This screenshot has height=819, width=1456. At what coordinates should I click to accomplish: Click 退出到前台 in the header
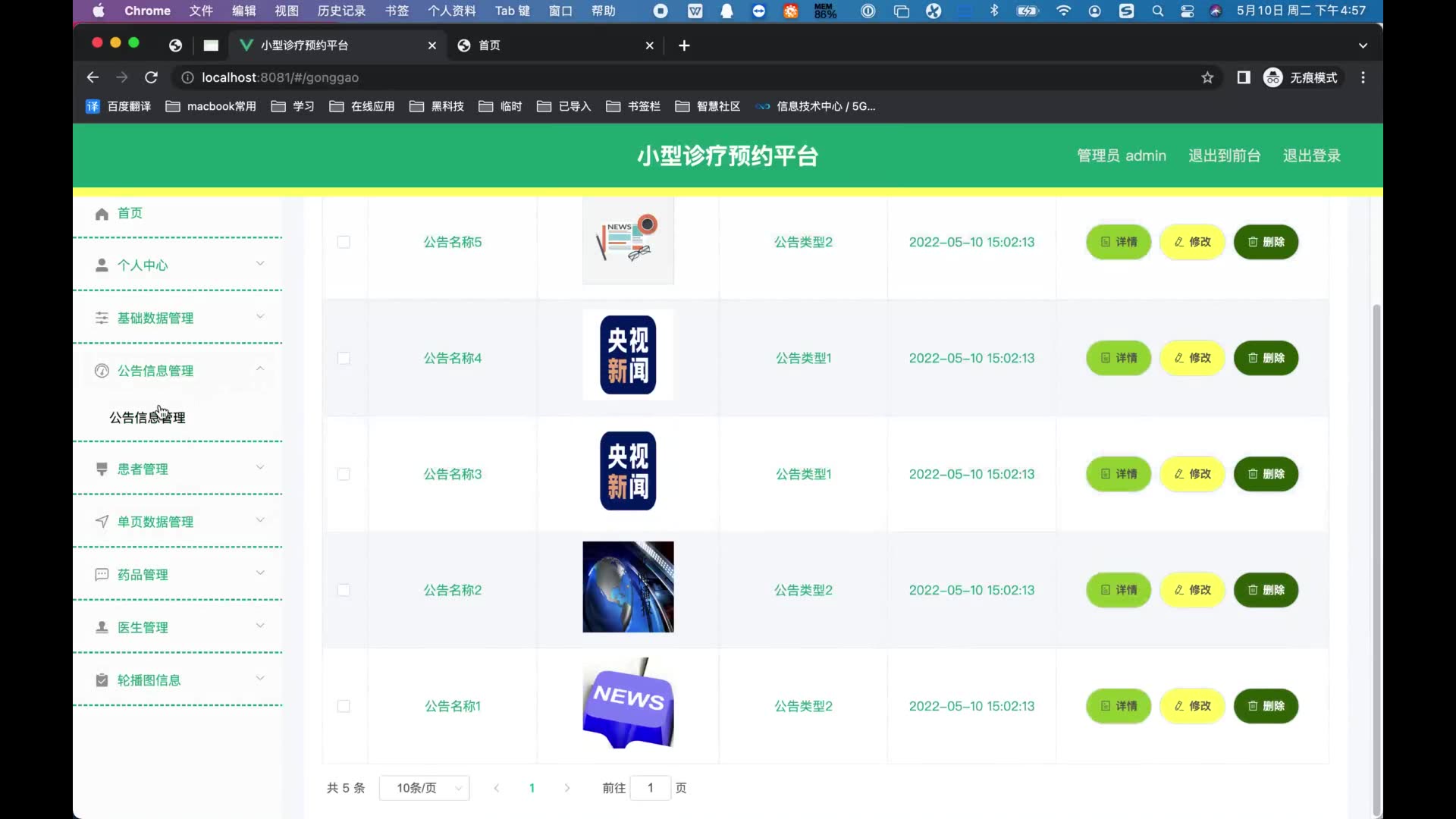click(x=1224, y=155)
